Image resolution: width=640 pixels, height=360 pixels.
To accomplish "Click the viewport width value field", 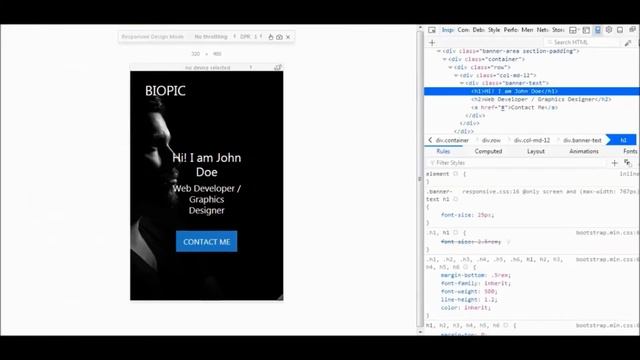I will coord(196,54).
